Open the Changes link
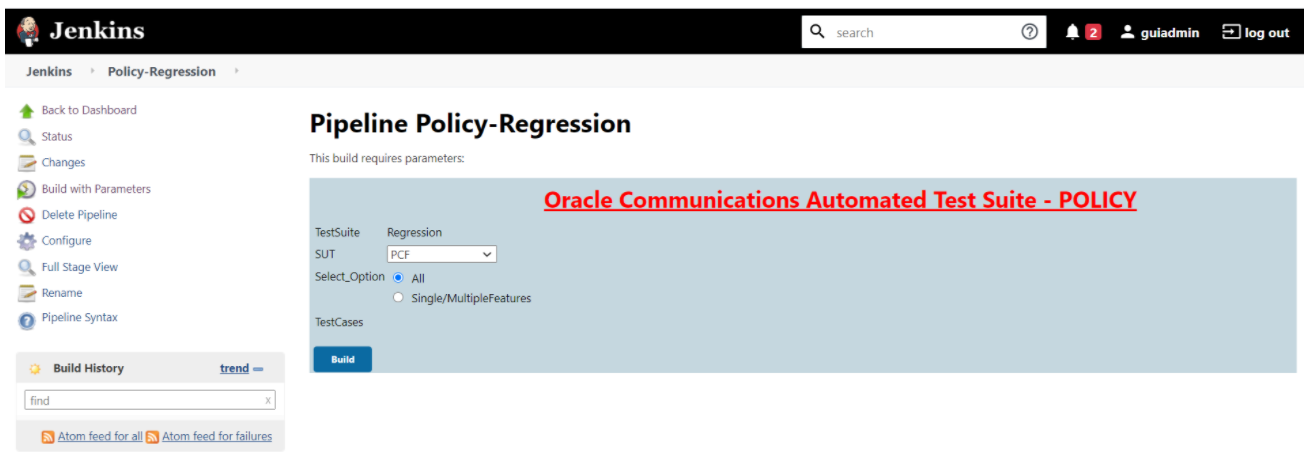1307x455 pixels. coord(63,162)
